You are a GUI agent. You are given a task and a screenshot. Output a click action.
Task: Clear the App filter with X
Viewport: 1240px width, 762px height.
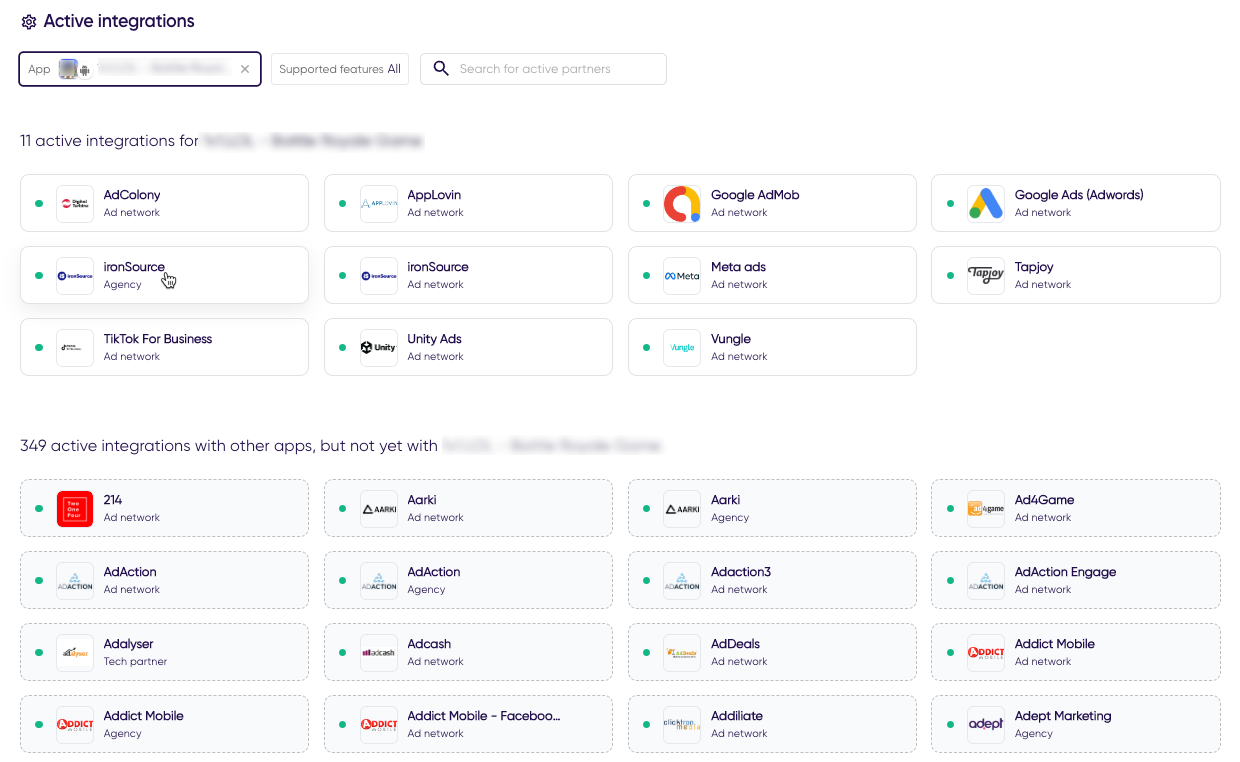(245, 69)
